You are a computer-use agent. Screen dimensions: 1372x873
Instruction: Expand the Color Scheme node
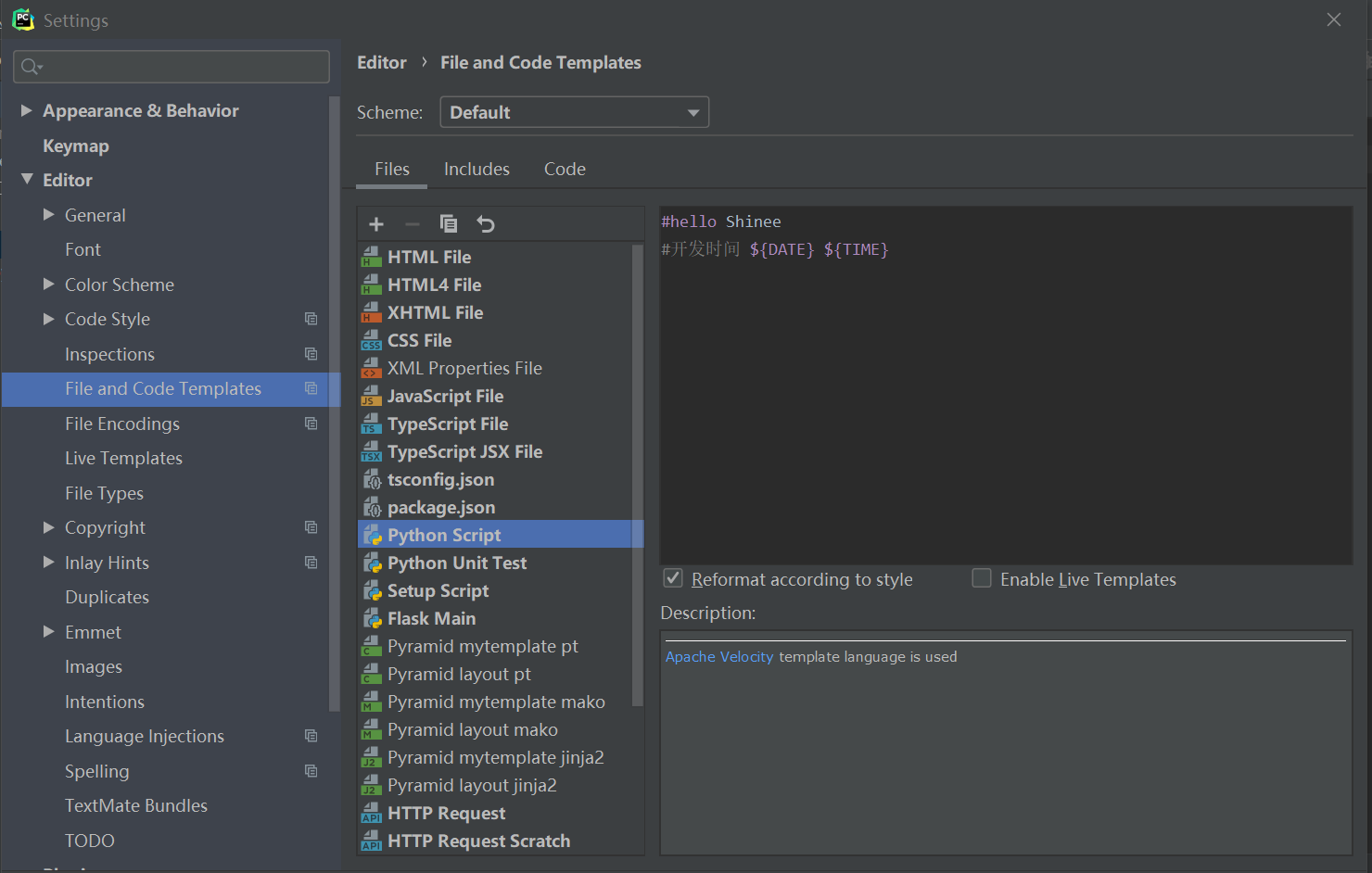pos(48,284)
